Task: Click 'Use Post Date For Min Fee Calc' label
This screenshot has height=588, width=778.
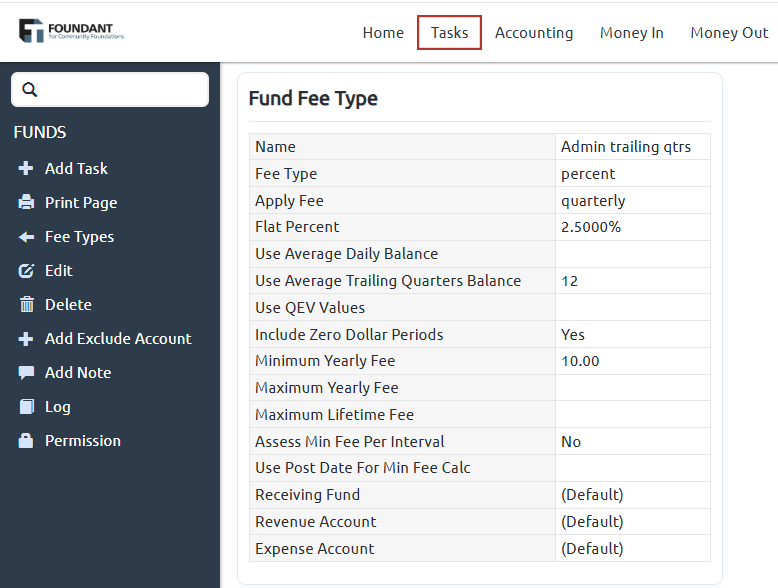Action: (363, 468)
